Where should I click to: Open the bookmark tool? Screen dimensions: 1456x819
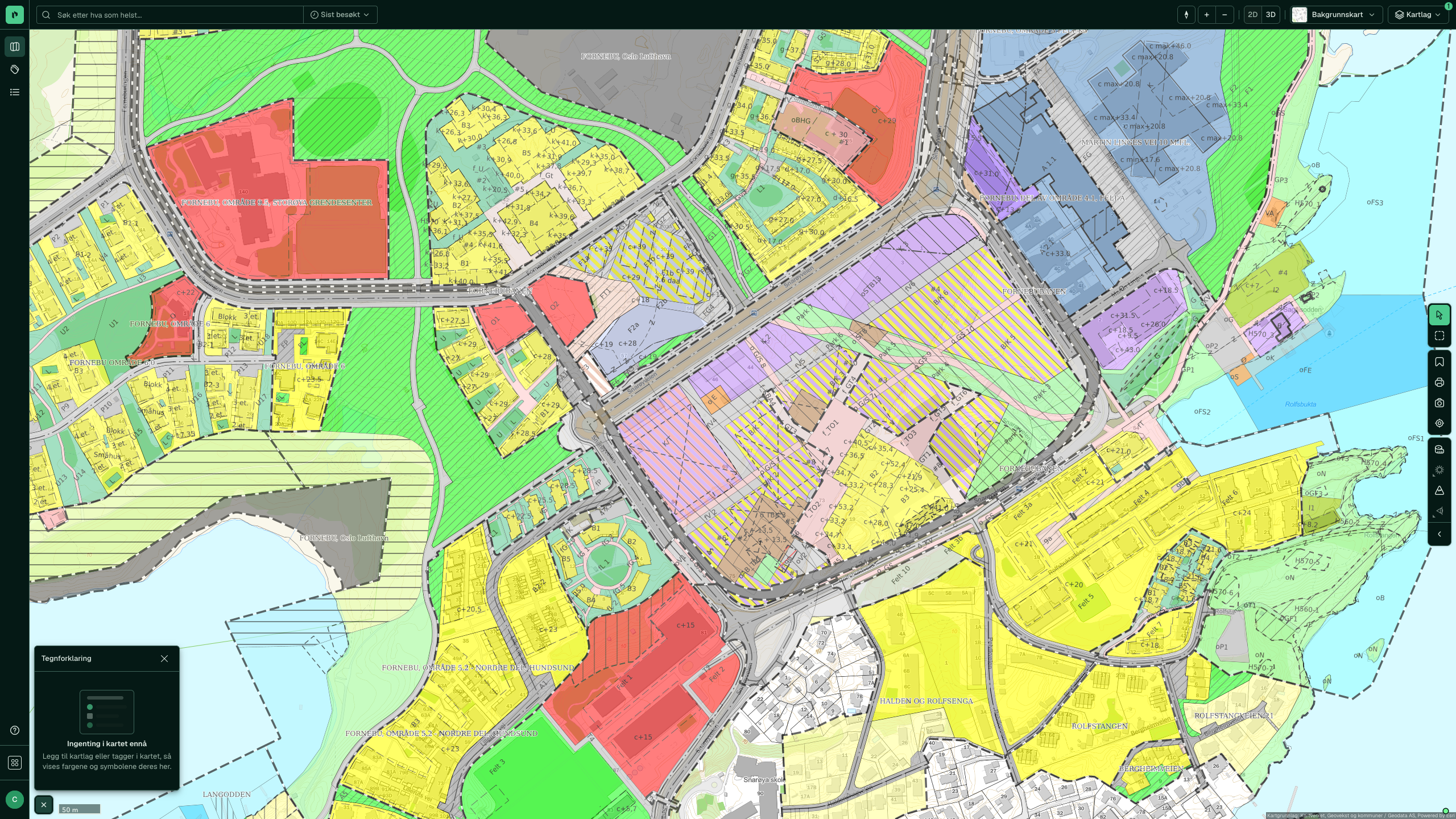pos(1440,362)
